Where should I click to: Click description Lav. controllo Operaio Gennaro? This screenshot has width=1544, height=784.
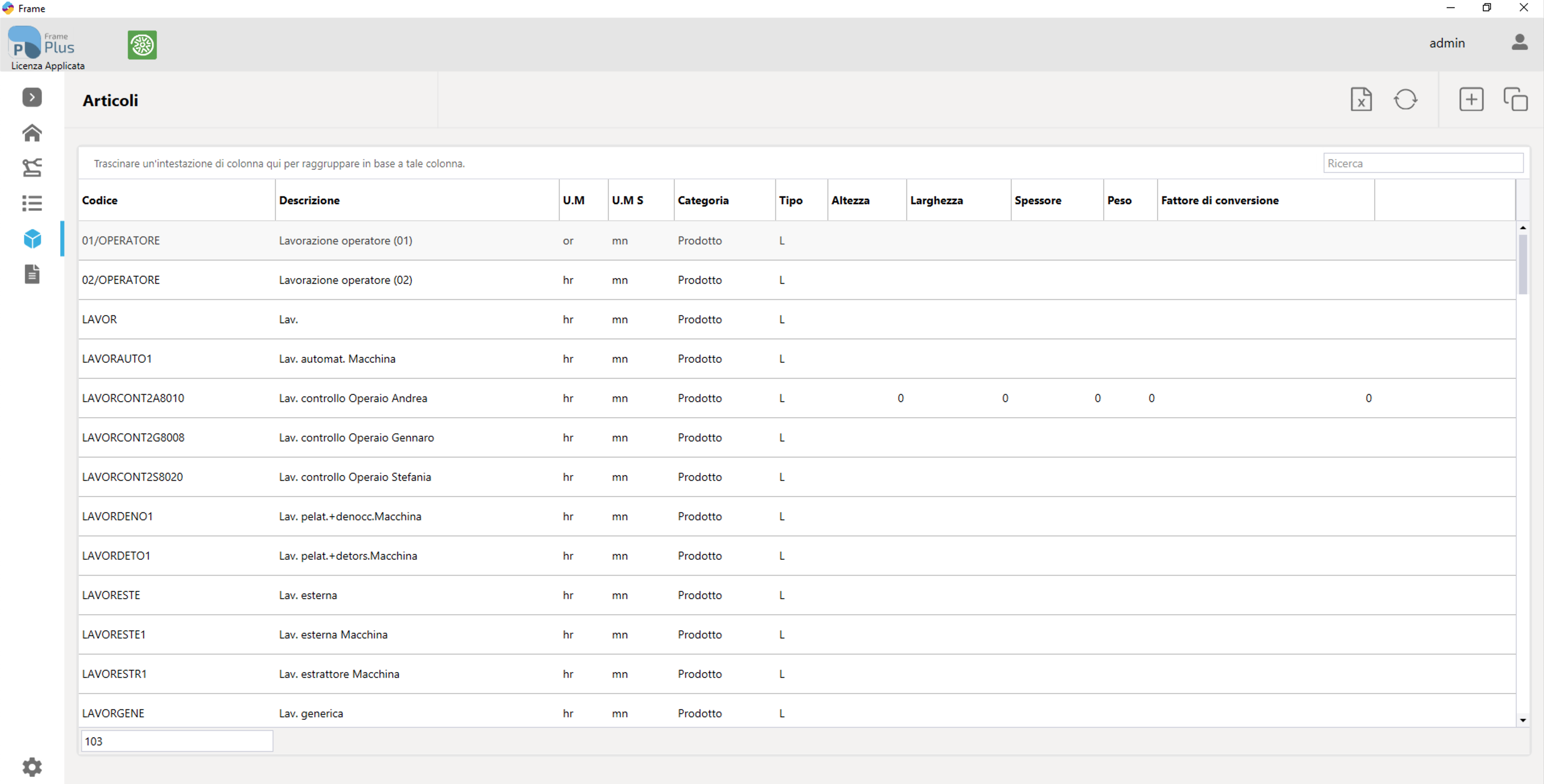click(x=356, y=437)
